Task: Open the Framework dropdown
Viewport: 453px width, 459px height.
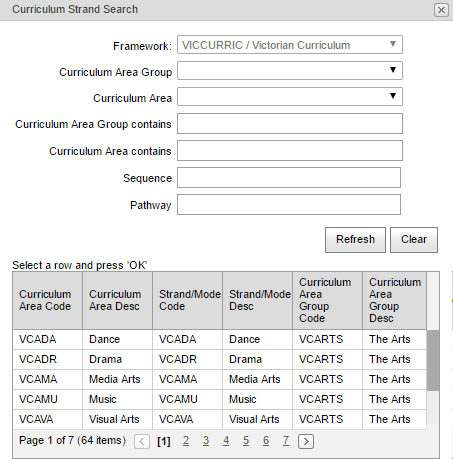Action: coord(290,45)
